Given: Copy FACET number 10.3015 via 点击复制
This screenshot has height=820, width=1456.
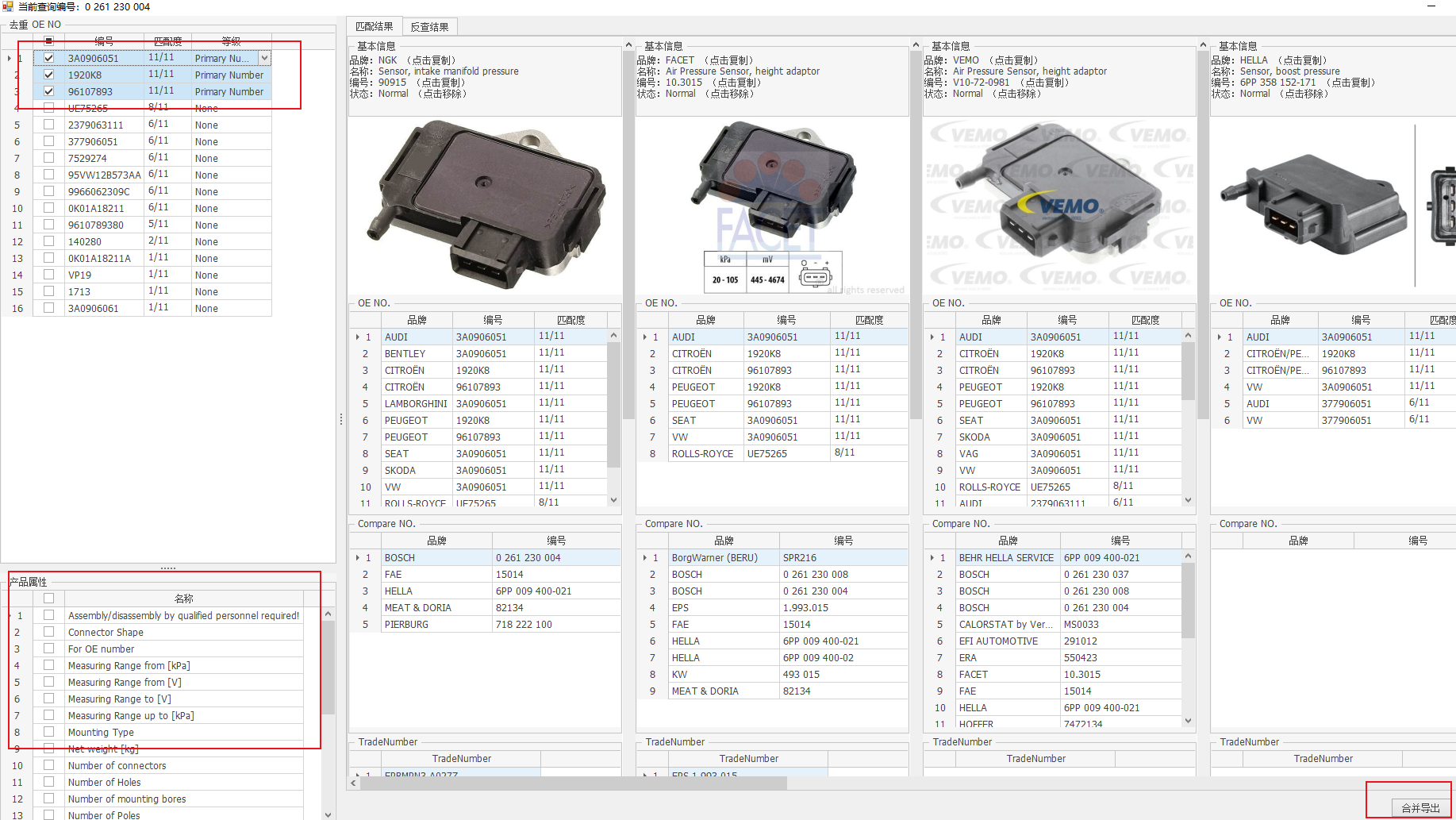Looking at the screenshot, I should pos(736,83).
